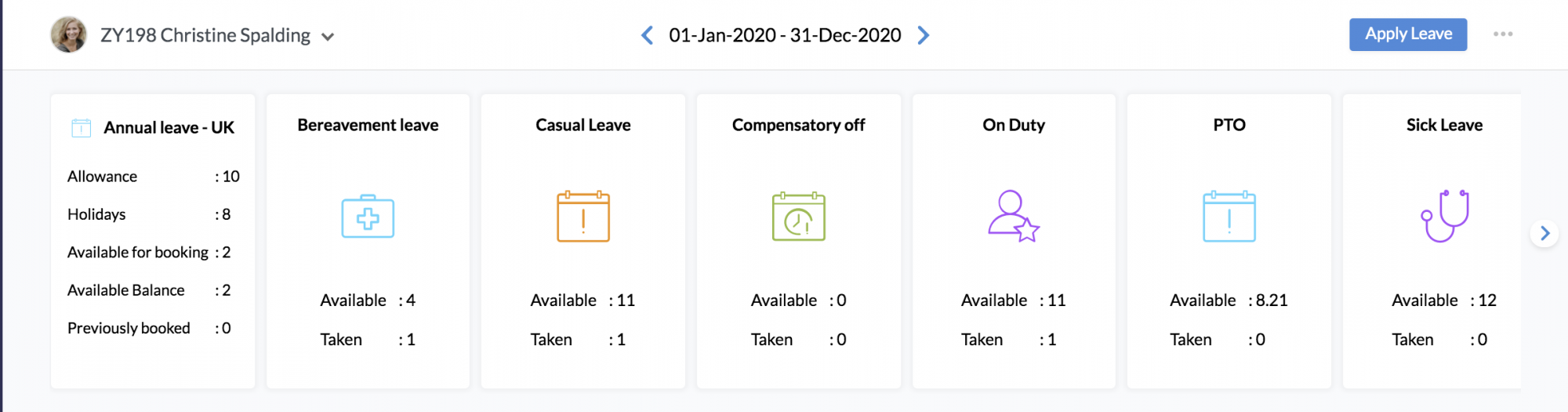Click the Bereavement leave medical kit icon
Viewport: 1568px width, 412px height.
(x=368, y=217)
